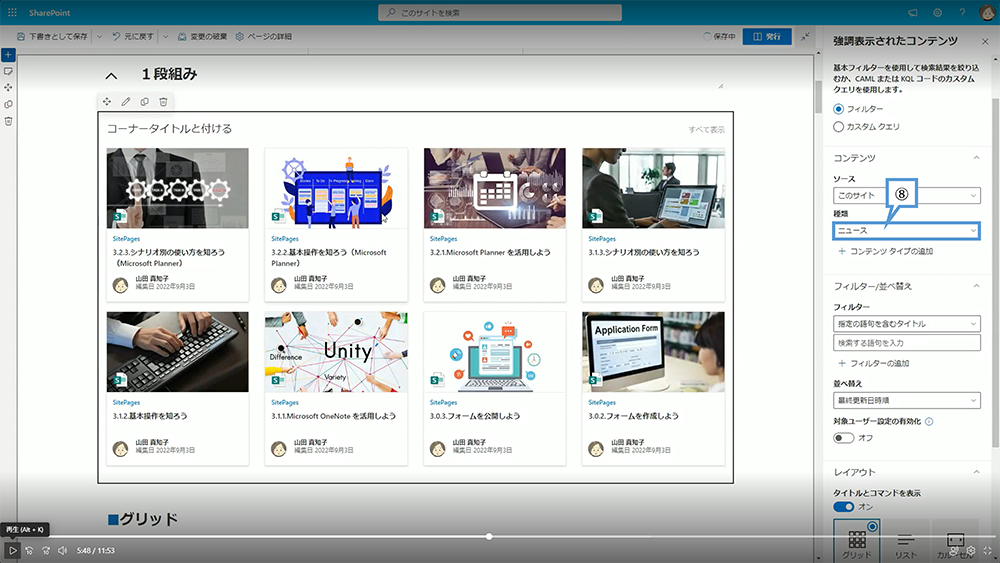Open the Unity thumbnail of 3.1.1.Microsoft OneNote card
1000x563 pixels.
tap(336, 352)
